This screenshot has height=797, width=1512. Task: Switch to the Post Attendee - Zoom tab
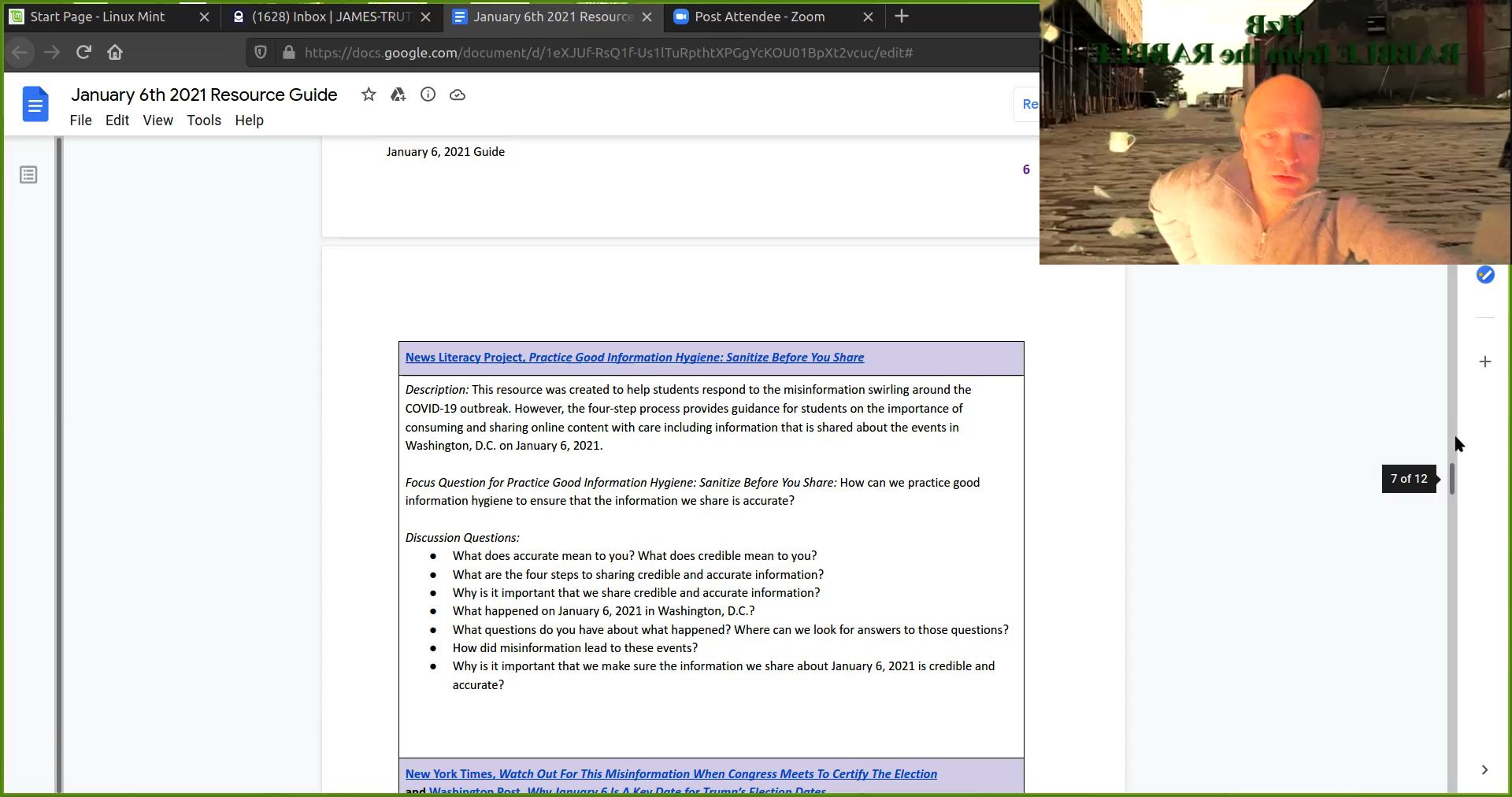click(759, 17)
